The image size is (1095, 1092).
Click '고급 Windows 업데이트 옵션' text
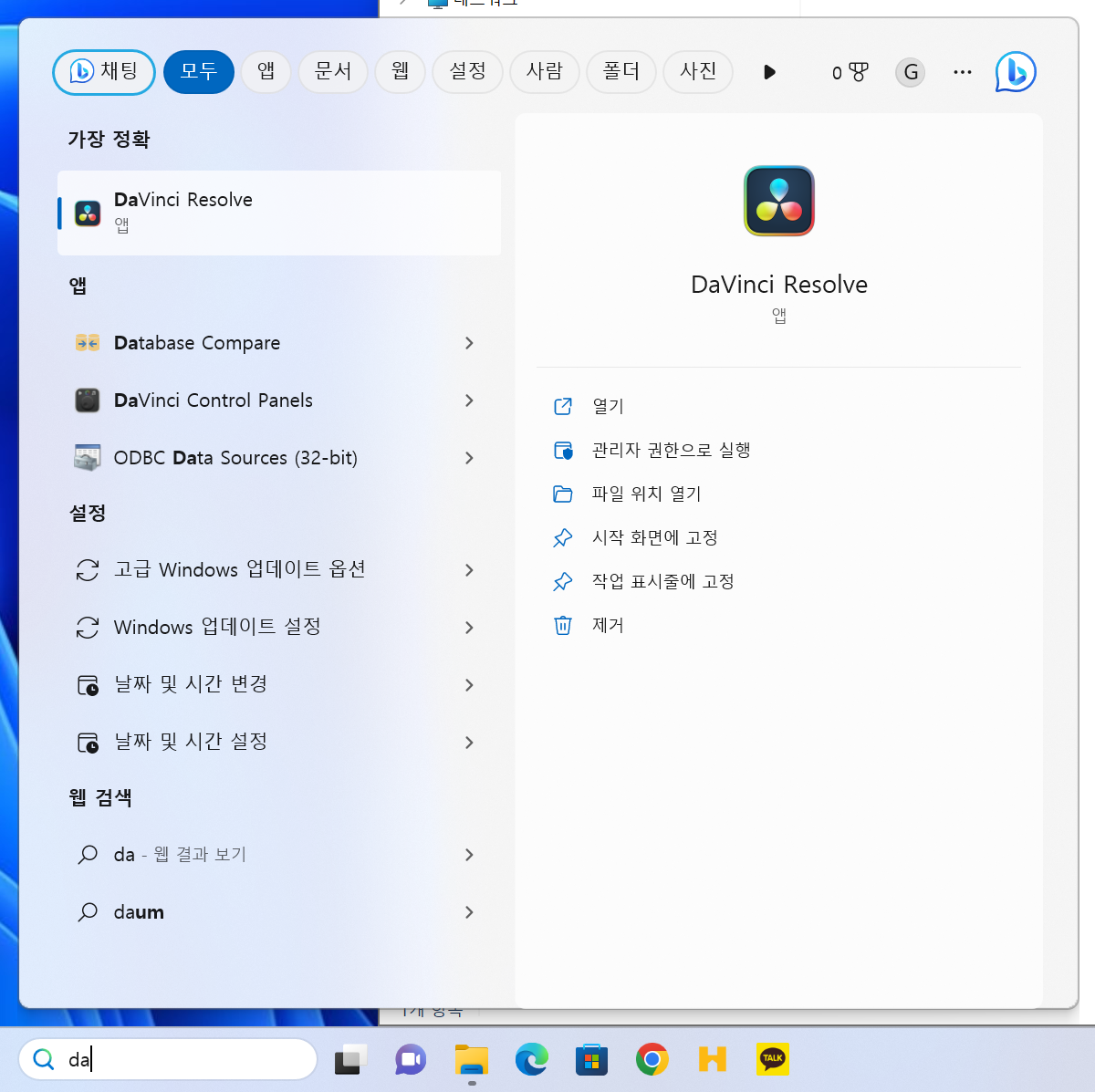pyautogui.click(x=240, y=569)
